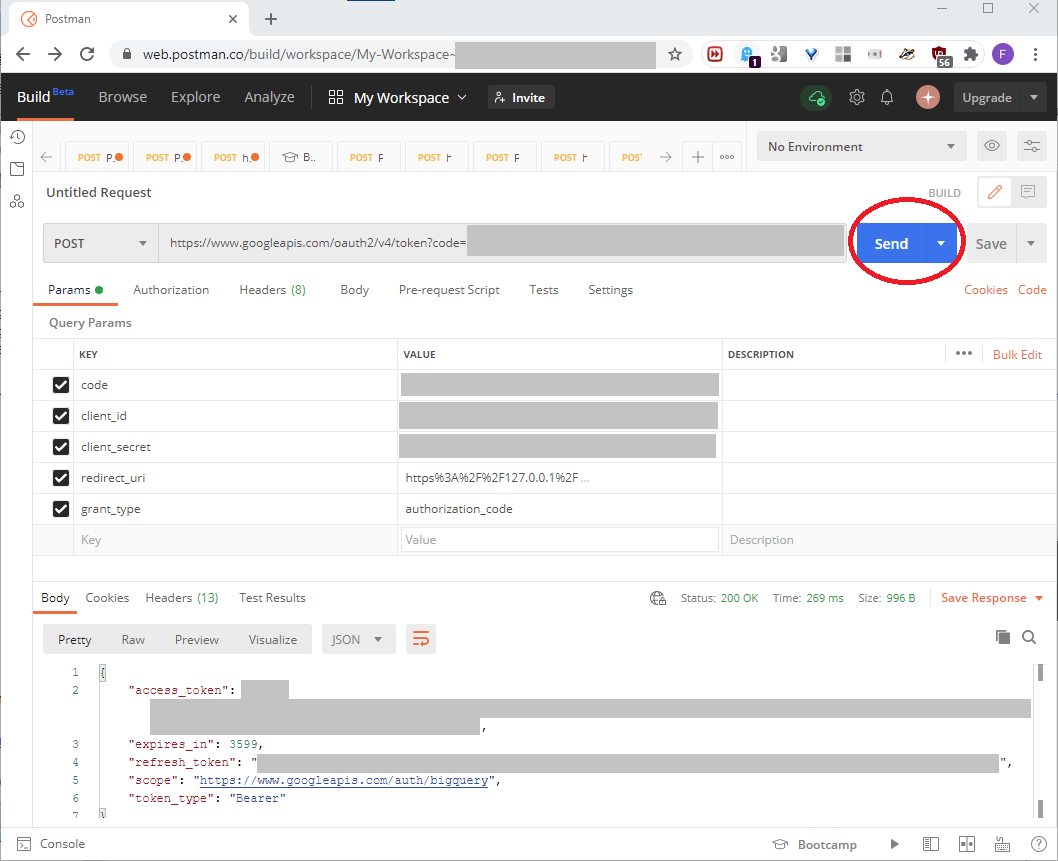The image size is (1058, 861).
Task: Open the Pre-request Script tab
Action: [449, 289]
